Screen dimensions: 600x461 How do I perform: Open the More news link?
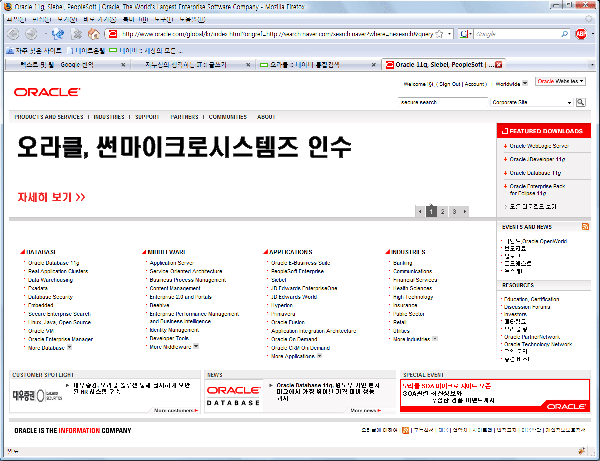pos(366,411)
